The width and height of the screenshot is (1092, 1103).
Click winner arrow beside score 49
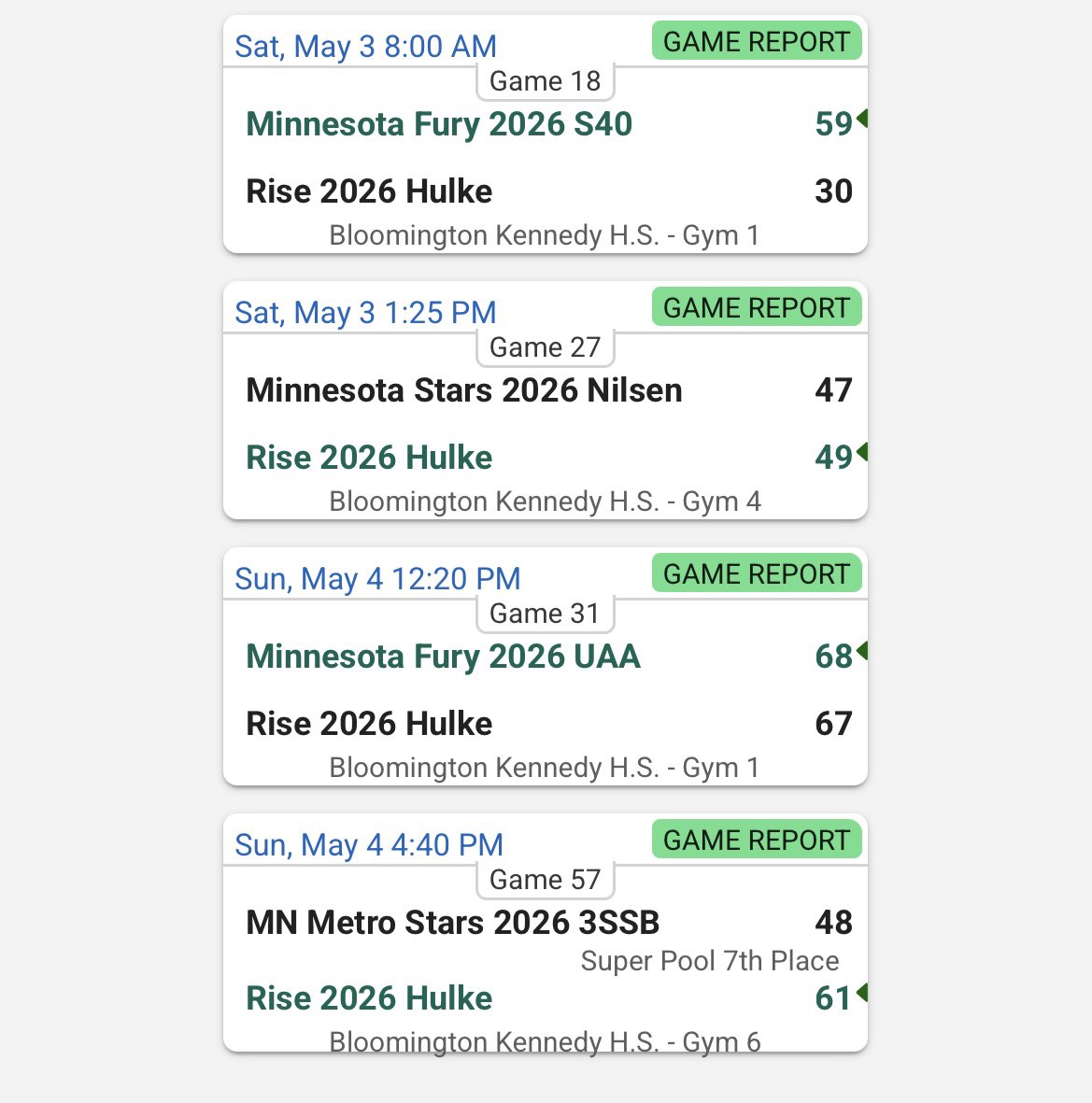(862, 452)
